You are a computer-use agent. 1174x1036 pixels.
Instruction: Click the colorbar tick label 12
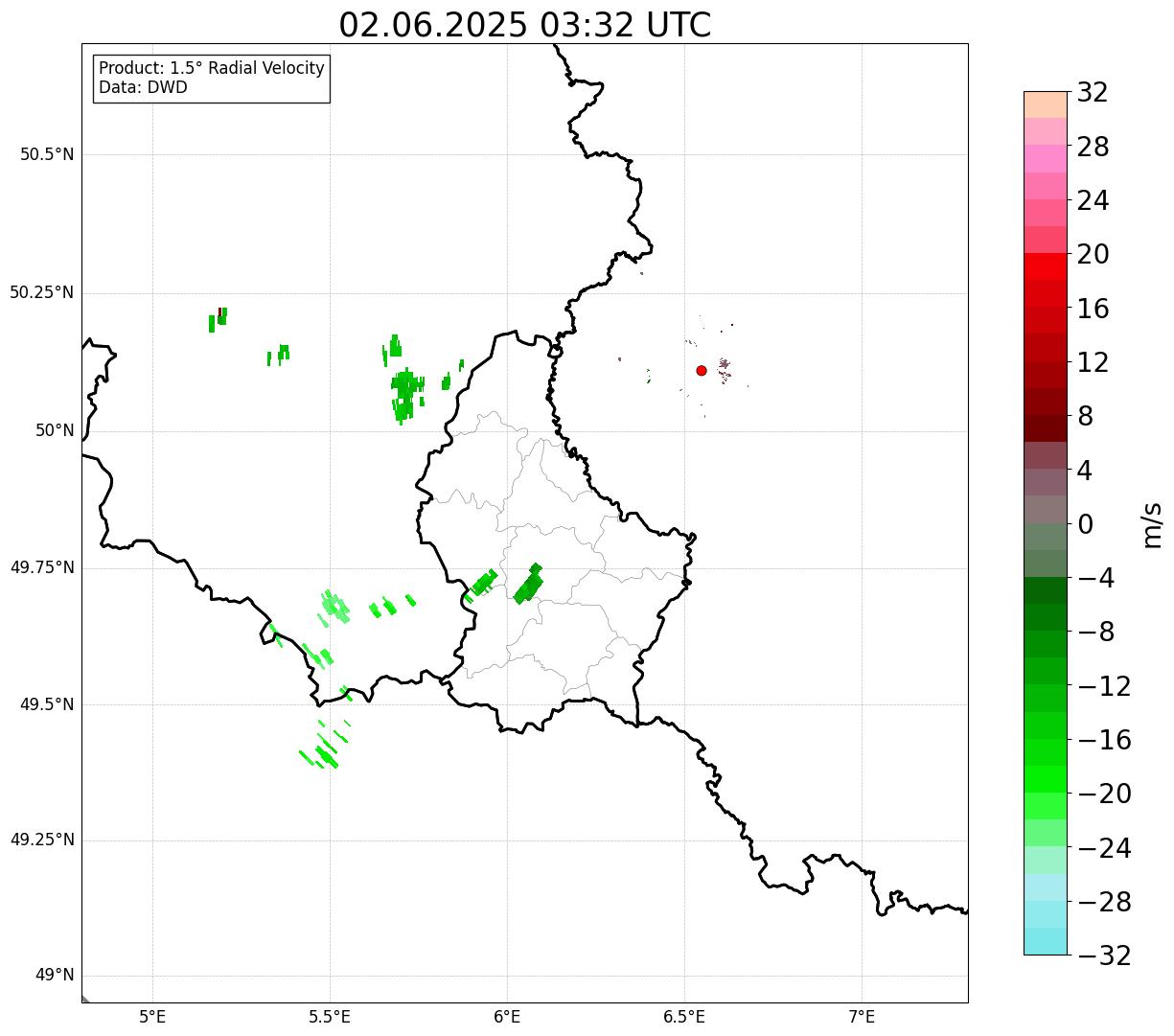click(x=1093, y=362)
